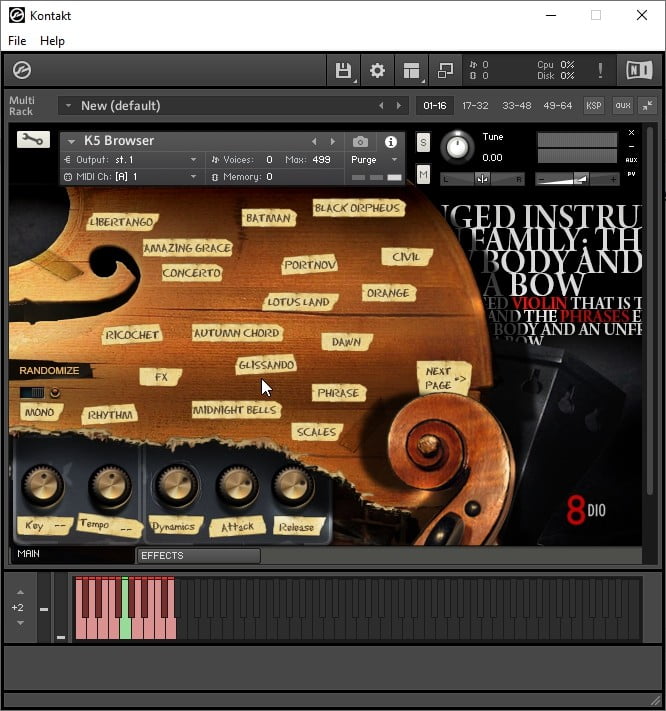Minimize instrument header with dash icon
The height and width of the screenshot is (711, 666).
632,146
